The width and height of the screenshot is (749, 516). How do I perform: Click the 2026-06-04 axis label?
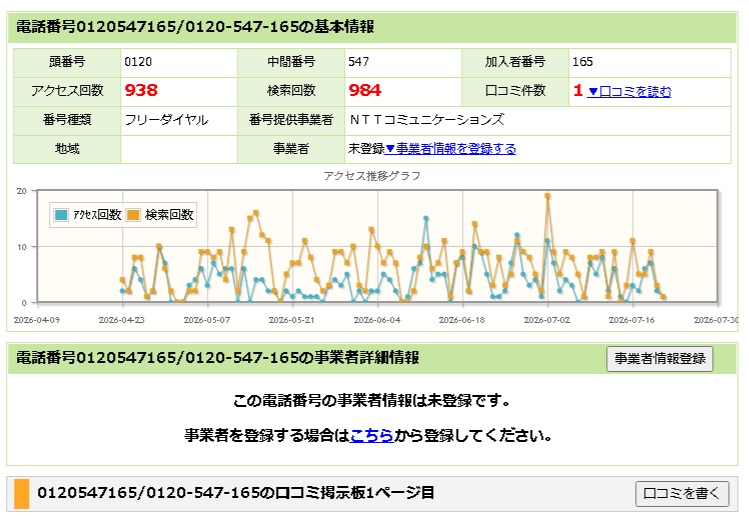pos(377,320)
